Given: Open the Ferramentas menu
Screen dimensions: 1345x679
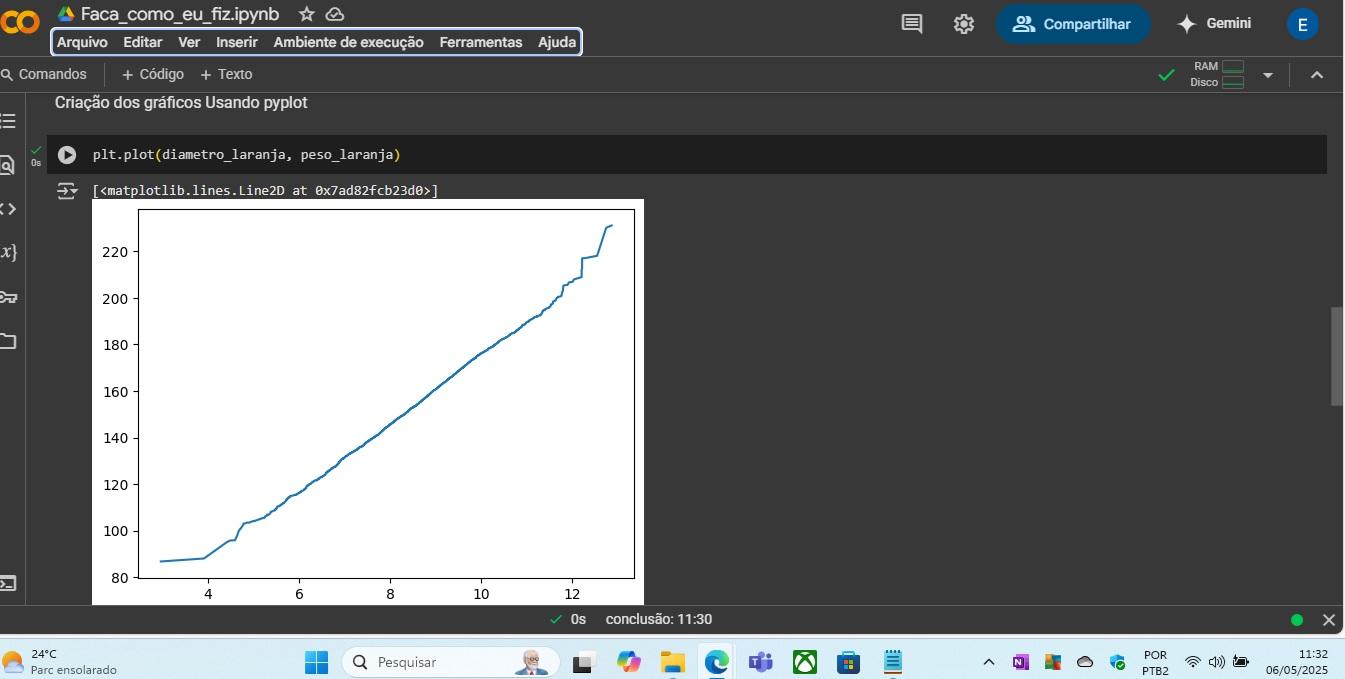Looking at the screenshot, I should [481, 42].
